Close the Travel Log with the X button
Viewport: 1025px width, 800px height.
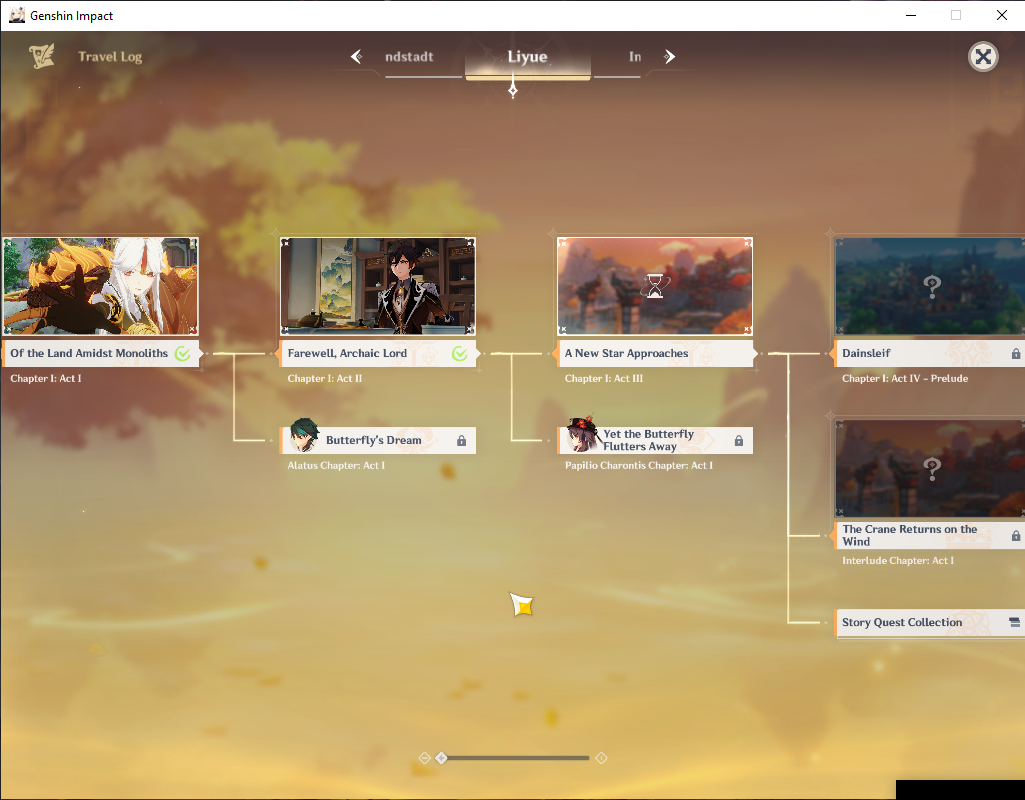tap(983, 57)
